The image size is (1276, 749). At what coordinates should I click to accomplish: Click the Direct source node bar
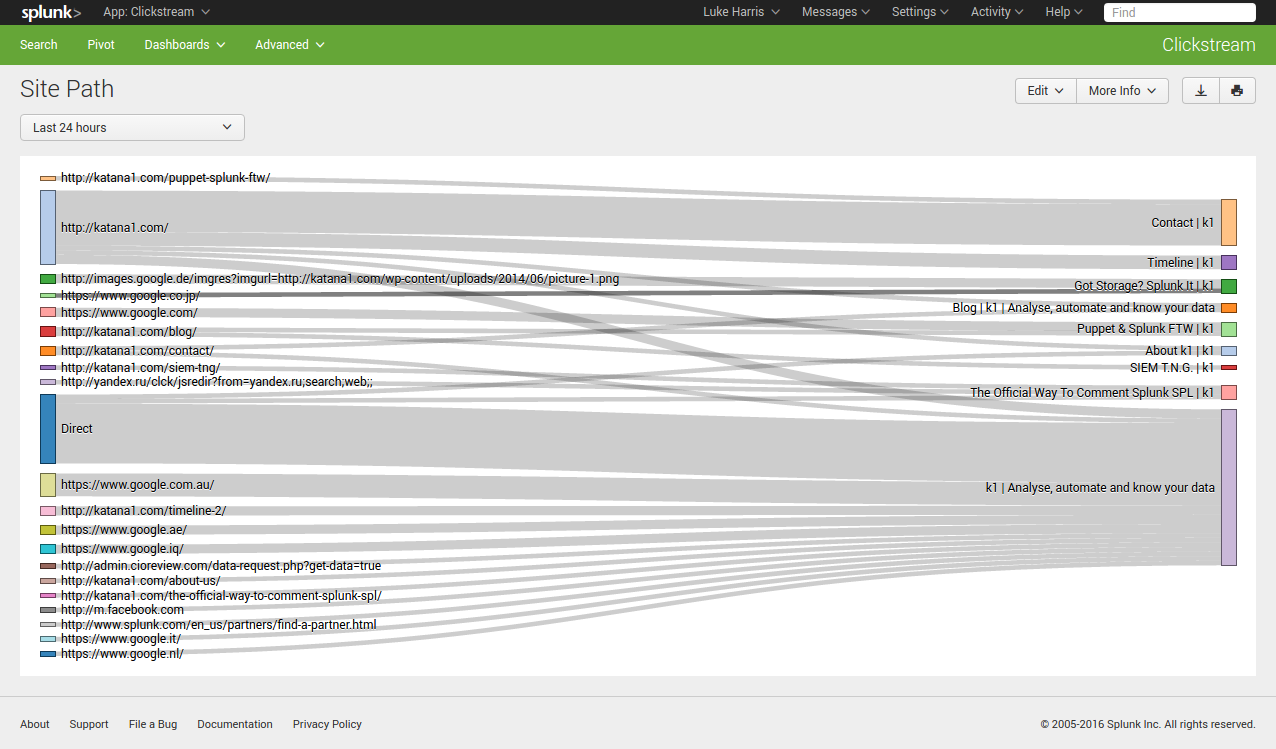pos(48,428)
